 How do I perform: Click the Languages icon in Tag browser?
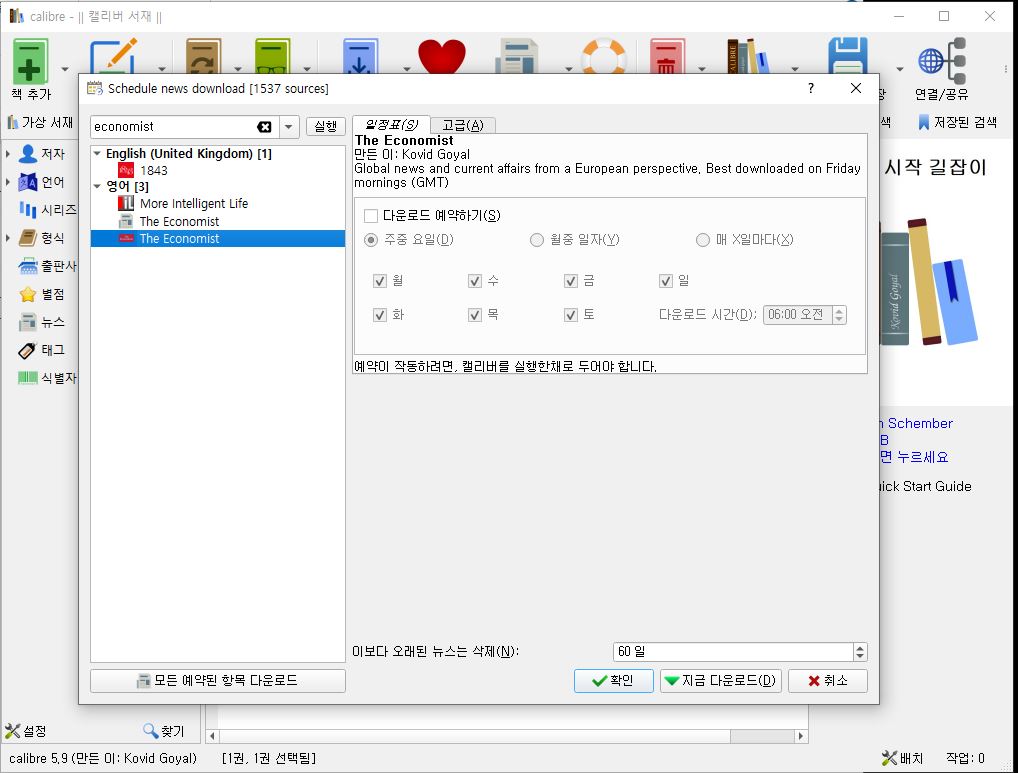[x=28, y=182]
